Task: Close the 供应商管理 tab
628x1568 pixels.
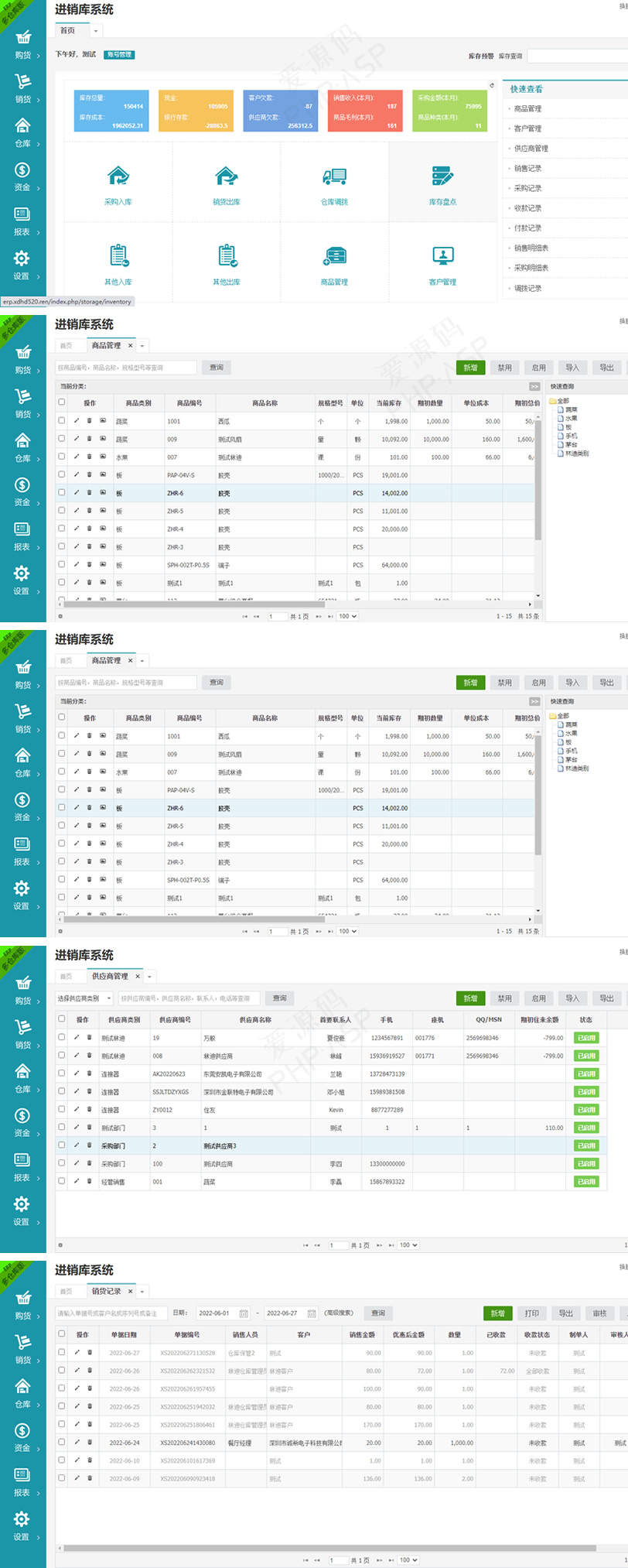Action: [137, 977]
